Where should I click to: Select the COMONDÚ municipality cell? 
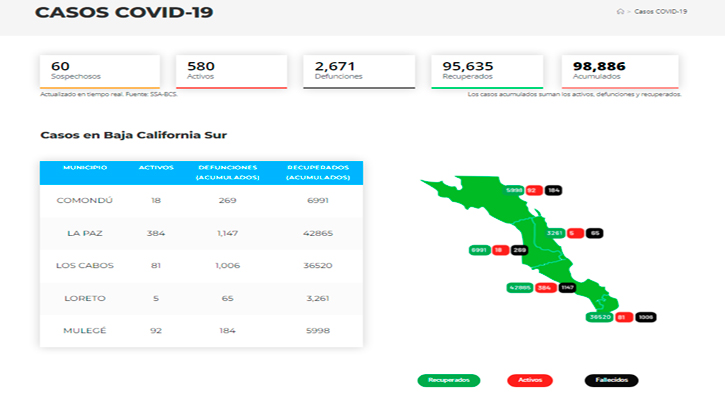point(85,201)
